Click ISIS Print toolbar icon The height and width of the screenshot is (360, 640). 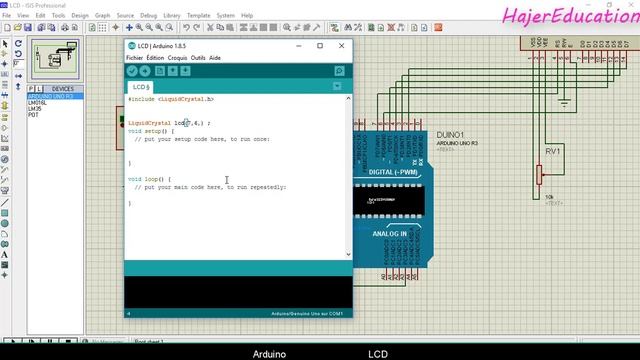[65, 28]
